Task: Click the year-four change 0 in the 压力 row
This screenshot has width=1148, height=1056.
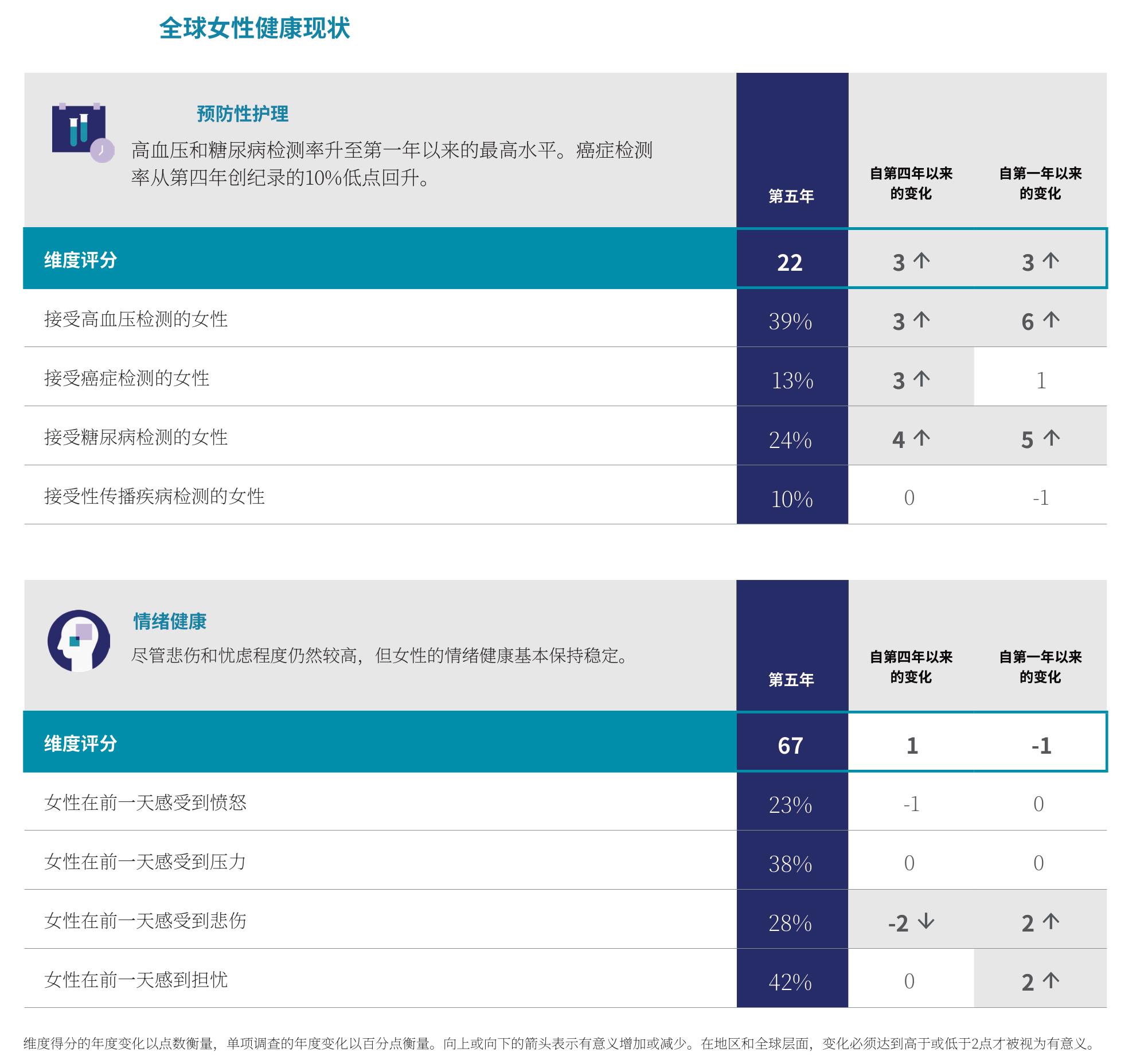Action: click(x=909, y=863)
